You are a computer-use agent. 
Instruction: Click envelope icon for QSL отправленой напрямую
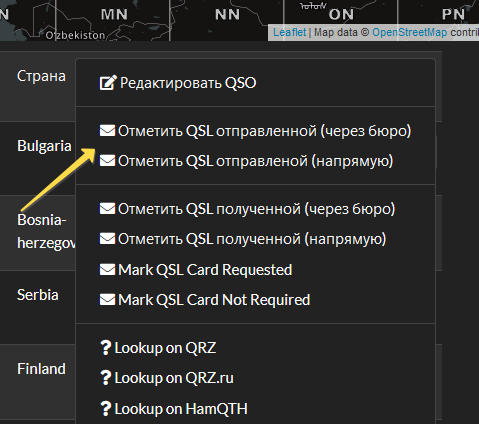(x=107, y=161)
